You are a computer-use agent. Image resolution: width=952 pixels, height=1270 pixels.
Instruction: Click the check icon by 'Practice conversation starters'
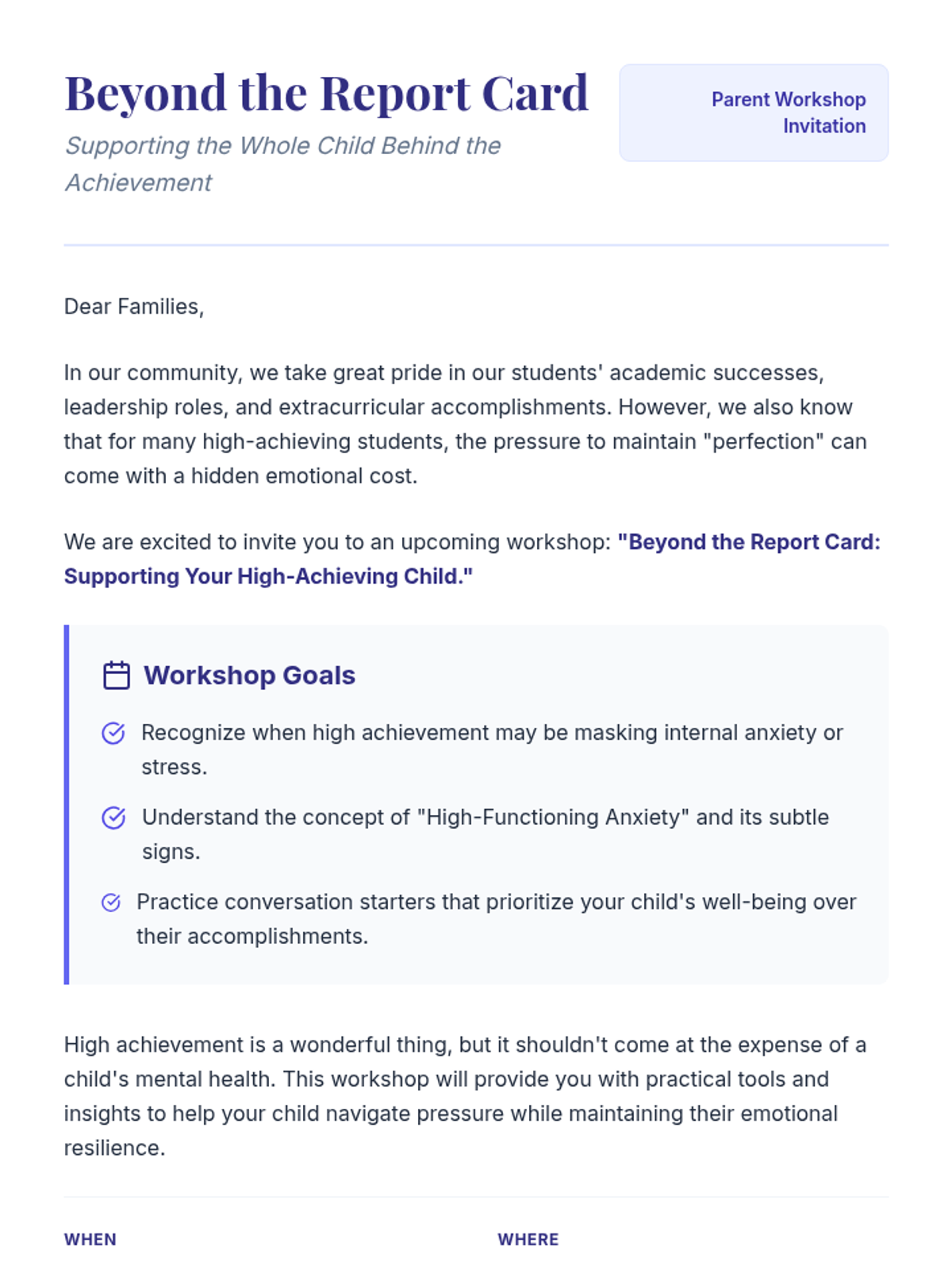(111, 902)
